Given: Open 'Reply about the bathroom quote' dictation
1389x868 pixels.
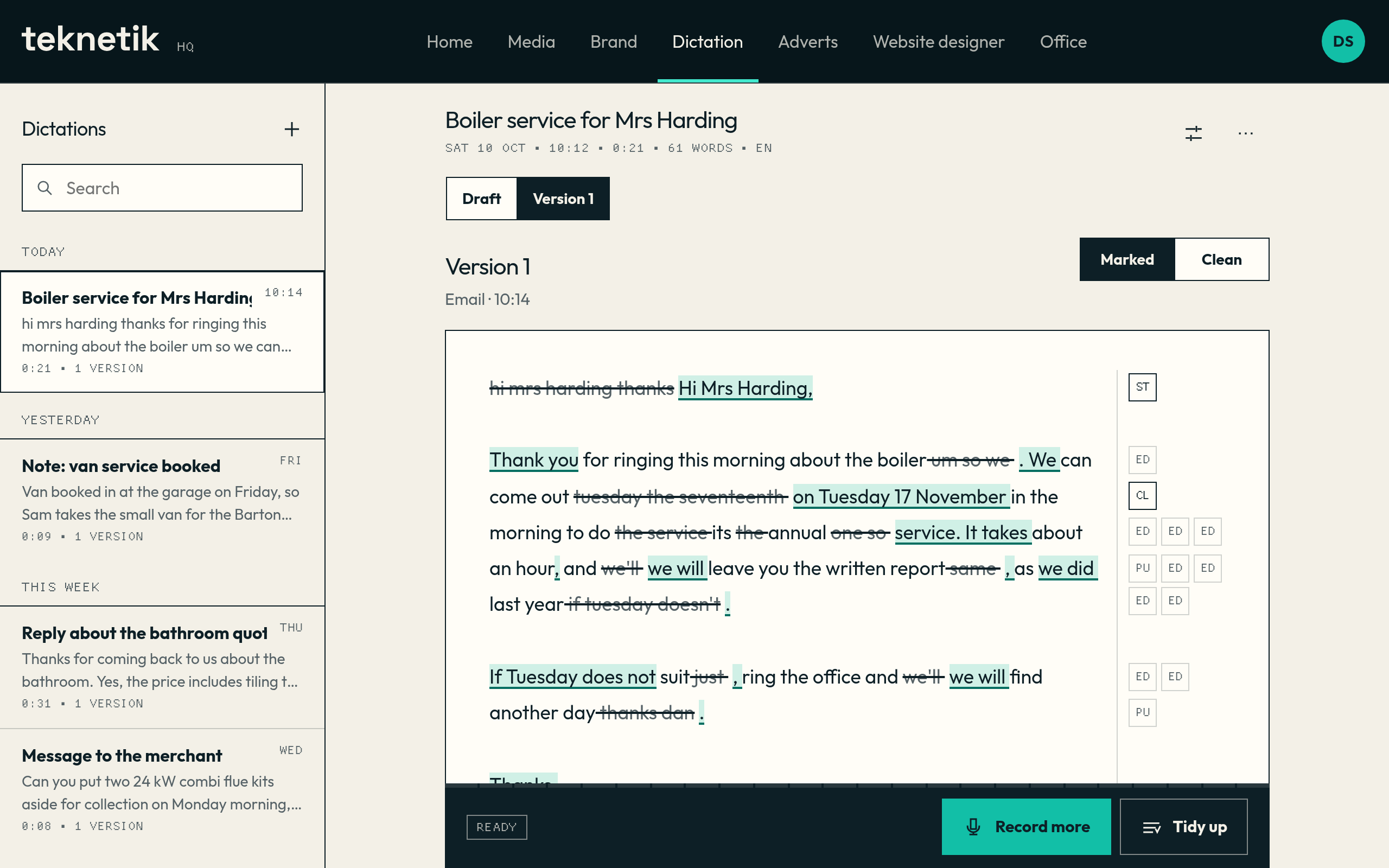Looking at the screenshot, I should point(162,667).
